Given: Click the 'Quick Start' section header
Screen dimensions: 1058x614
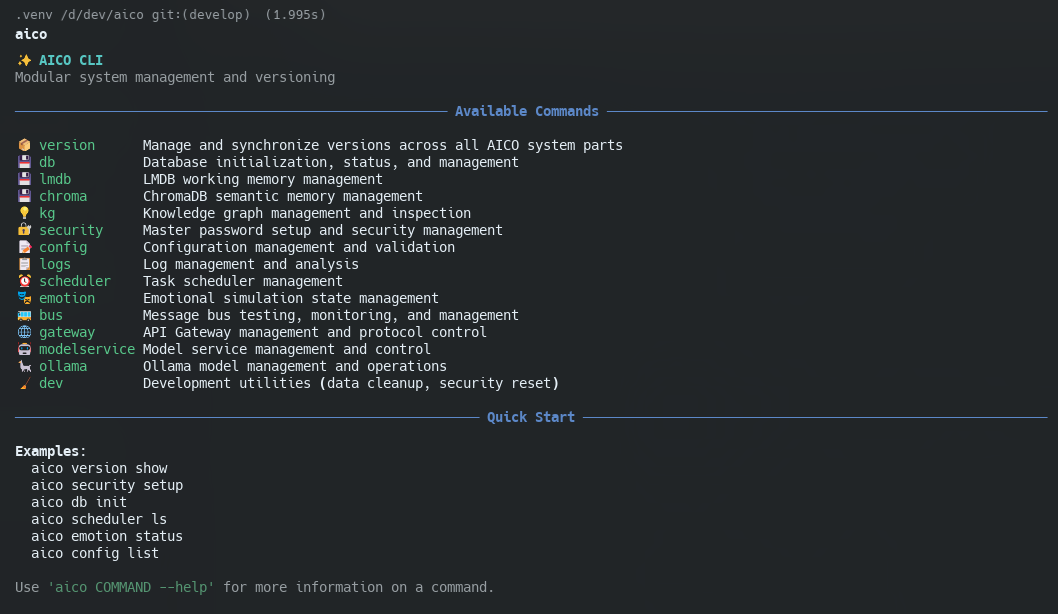Looking at the screenshot, I should click(x=531, y=417).
